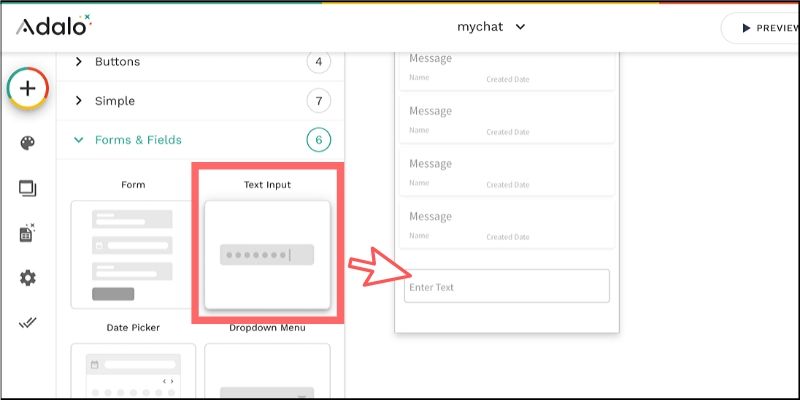Image resolution: width=800 pixels, height=400 pixels.
Task: Select the Text Input component thumbnail
Action: pyautogui.click(x=267, y=255)
